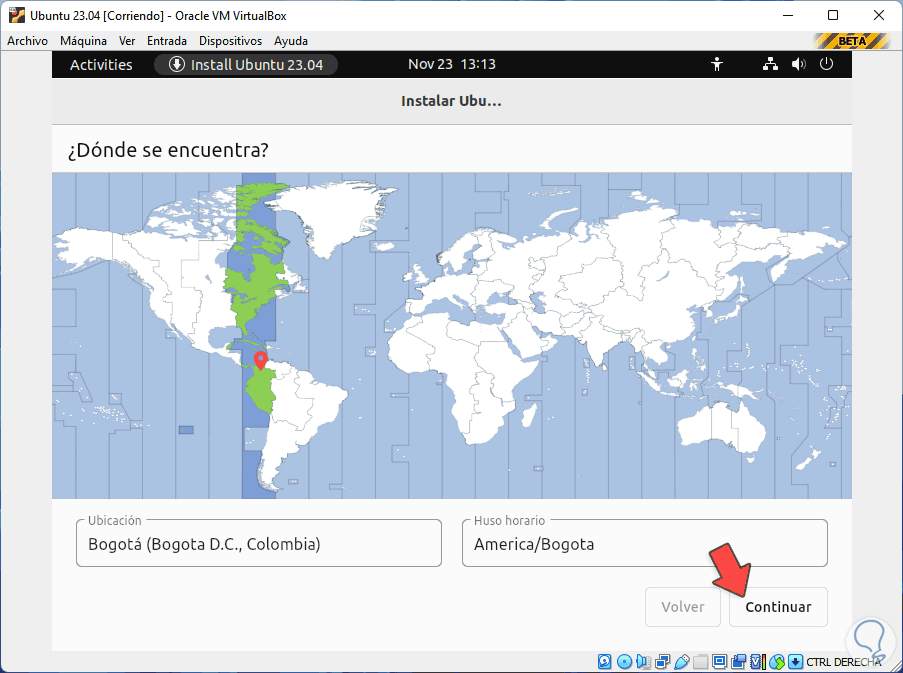Click the ¿Dónde se encuentra? heading
The width and height of the screenshot is (903, 673).
pyautogui.click(x=168, y=150)
